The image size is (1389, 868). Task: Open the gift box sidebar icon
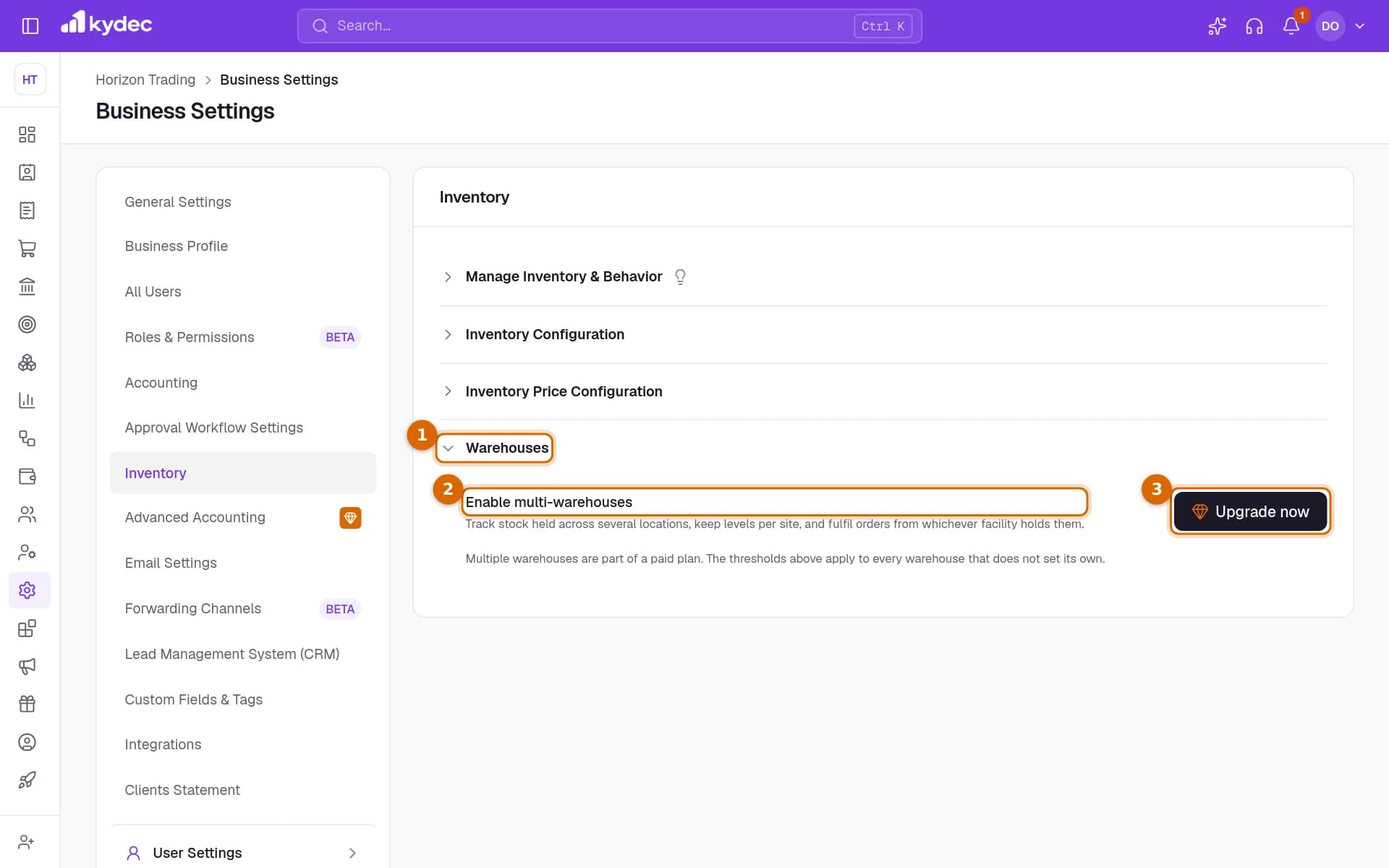tap(27, 704)
